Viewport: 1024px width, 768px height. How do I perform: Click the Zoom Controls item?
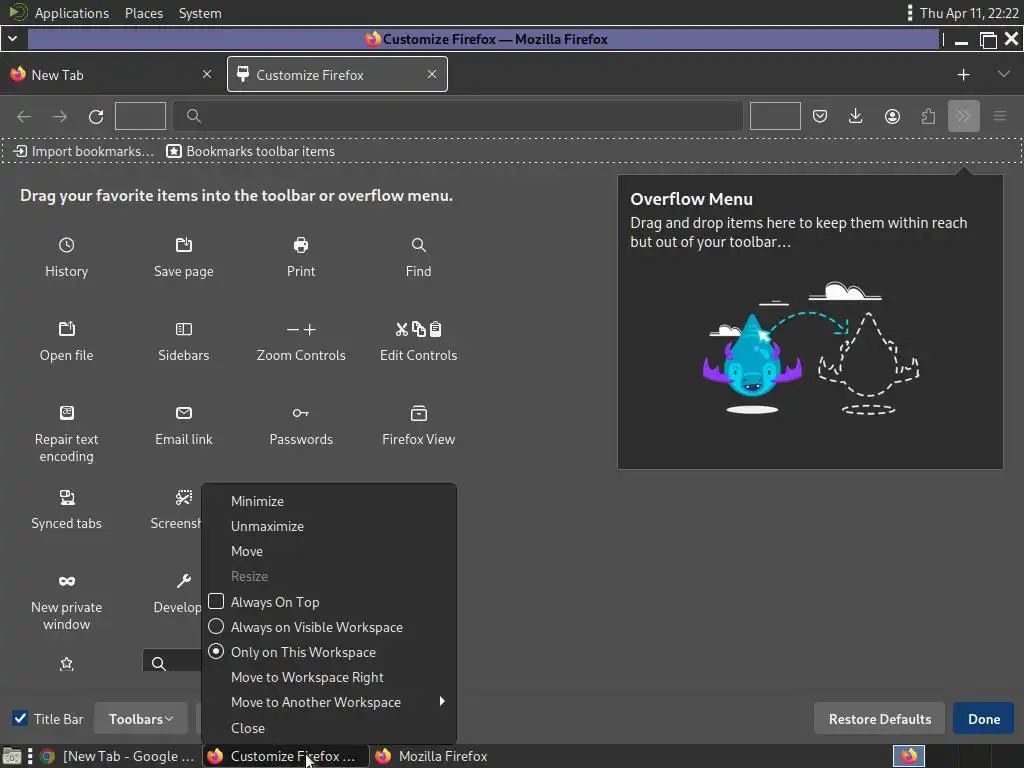click(x=301, y=342)
